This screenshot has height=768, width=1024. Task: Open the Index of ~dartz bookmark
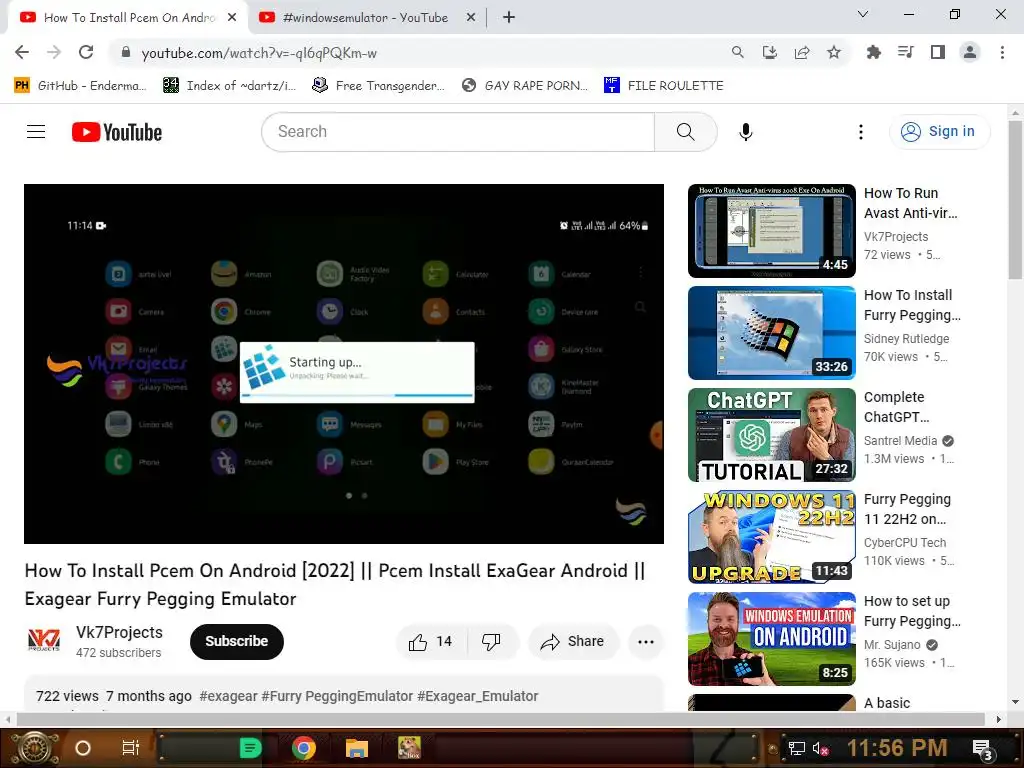coord(229,86)
